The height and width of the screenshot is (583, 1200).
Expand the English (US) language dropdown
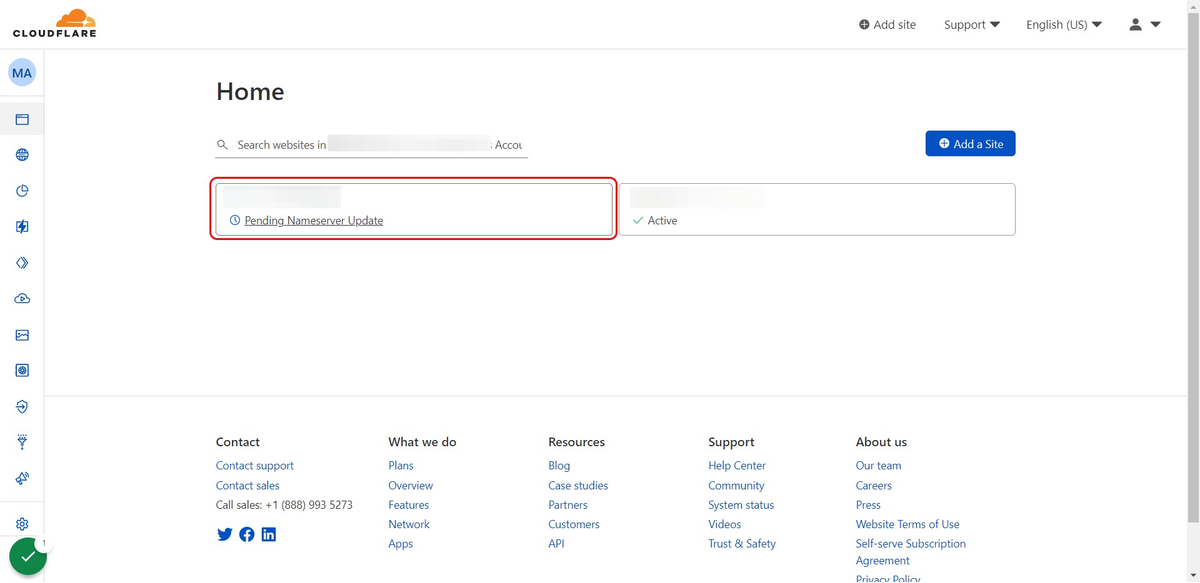tap(1063, 25)
